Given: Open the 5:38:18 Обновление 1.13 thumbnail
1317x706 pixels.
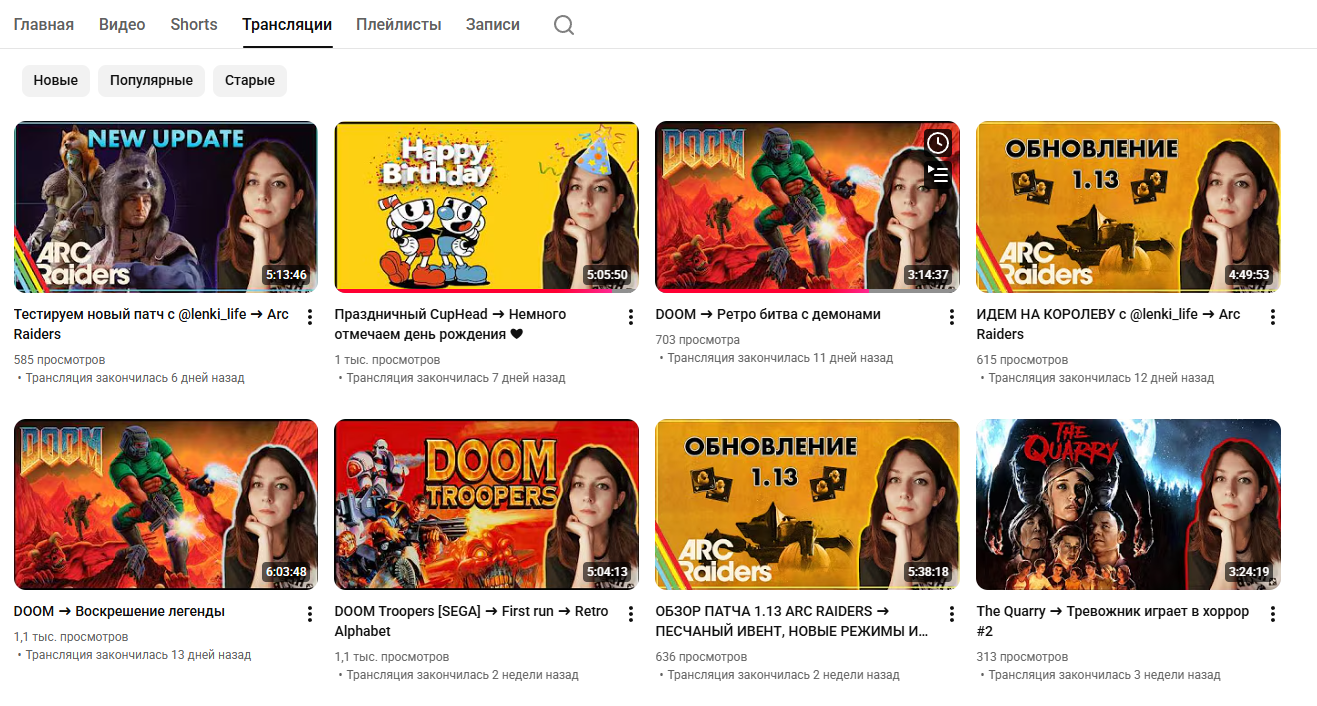Looking at the screenshot, I should coord(808,504).
